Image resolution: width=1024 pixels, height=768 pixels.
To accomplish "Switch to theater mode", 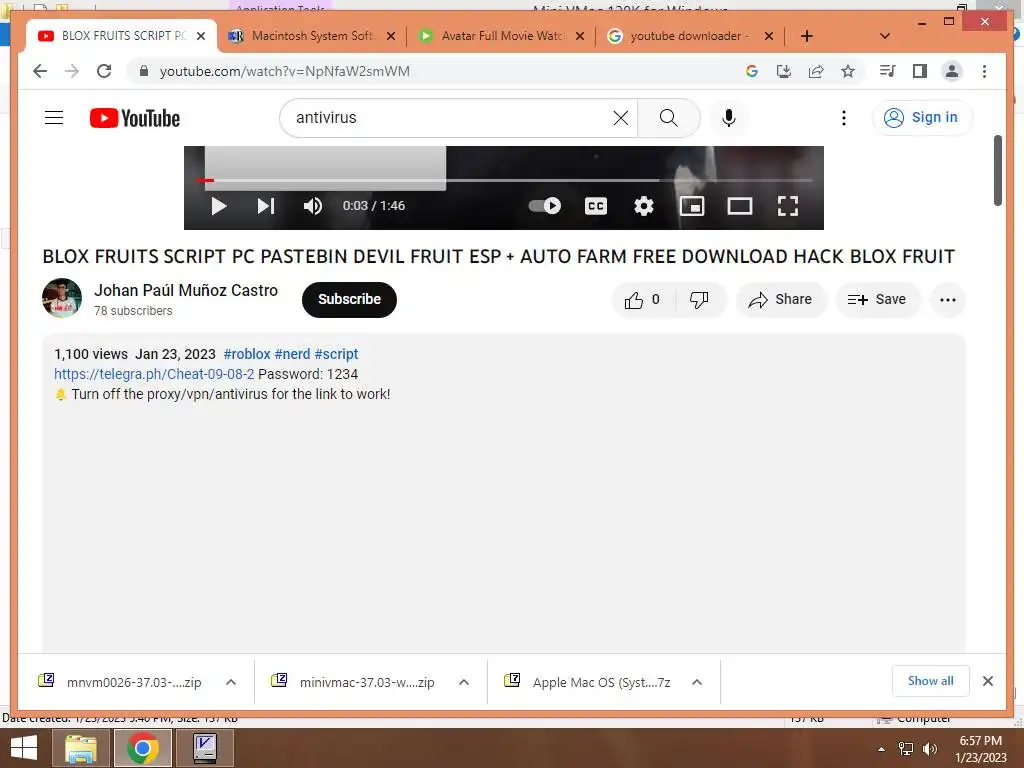I will click(x=740, y=206).
